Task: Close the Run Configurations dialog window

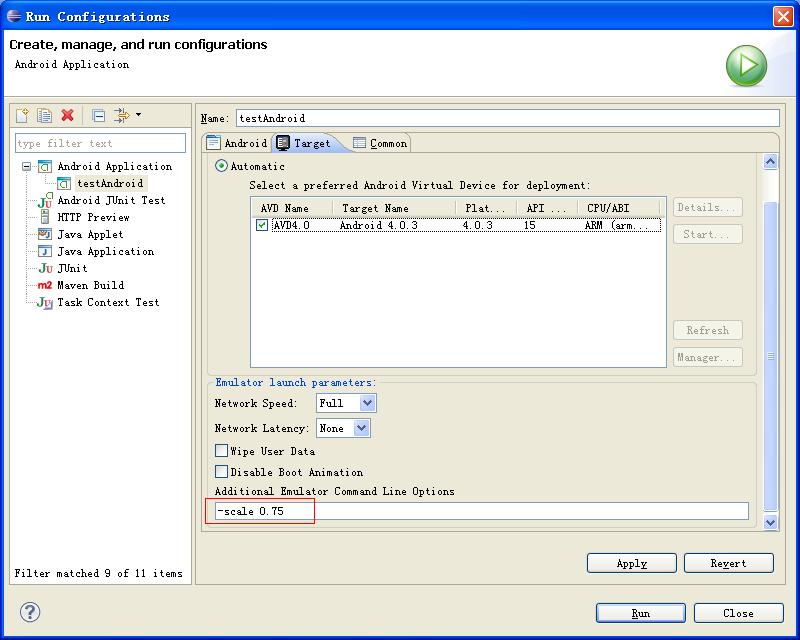Action: pyautogui.click(x=783, y=16)
